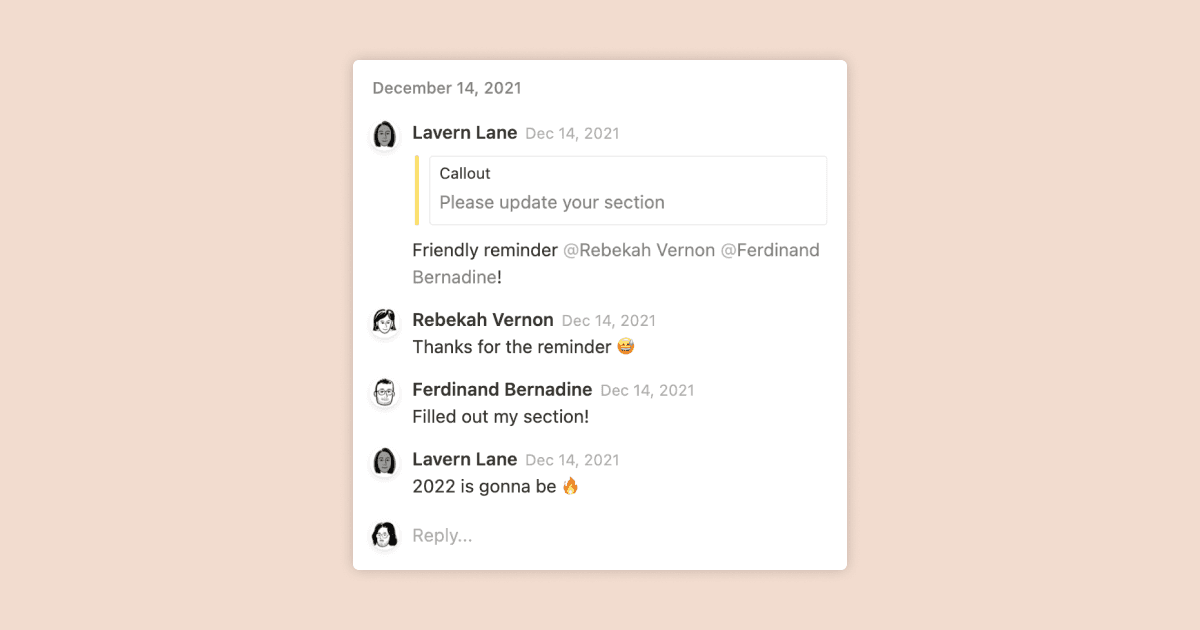Click the December 14, 2021 date header
Image resolution: width=1200 pixels, height=630 pixels.
(x=446, y=87)
